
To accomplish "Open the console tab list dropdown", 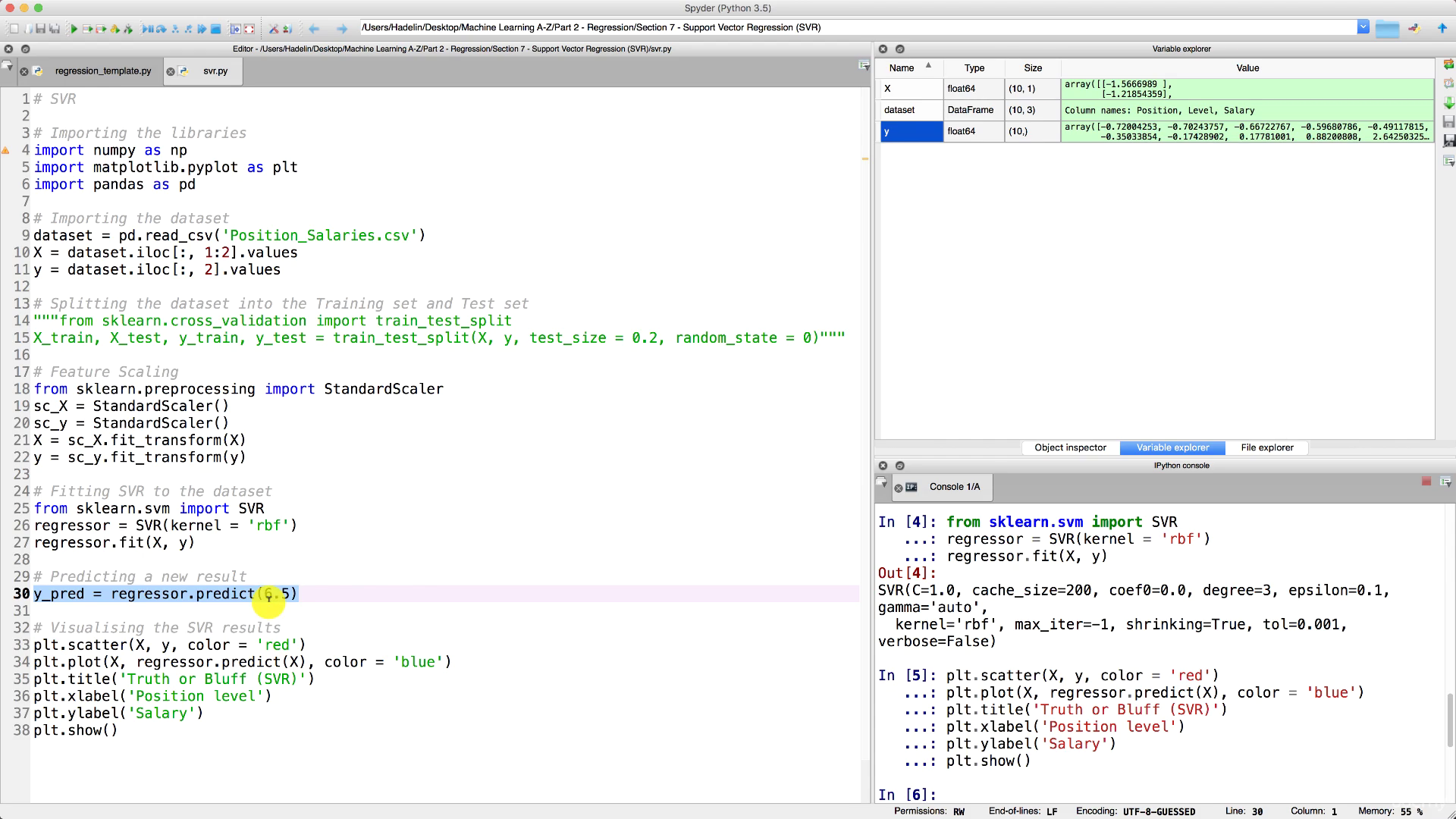I will [880, 482].
